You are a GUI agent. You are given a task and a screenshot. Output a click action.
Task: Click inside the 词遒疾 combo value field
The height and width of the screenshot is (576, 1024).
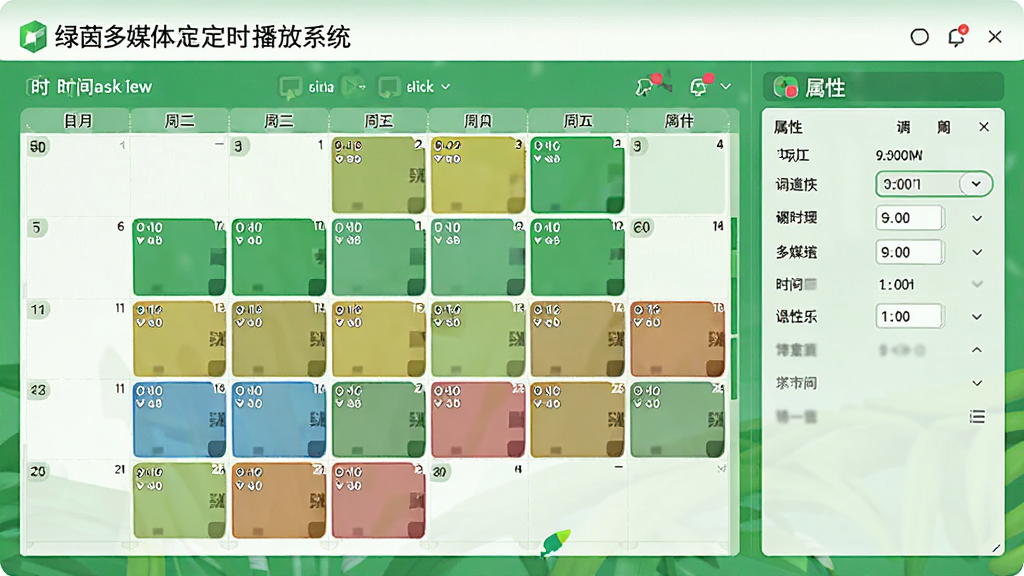[x=918, y=184]
